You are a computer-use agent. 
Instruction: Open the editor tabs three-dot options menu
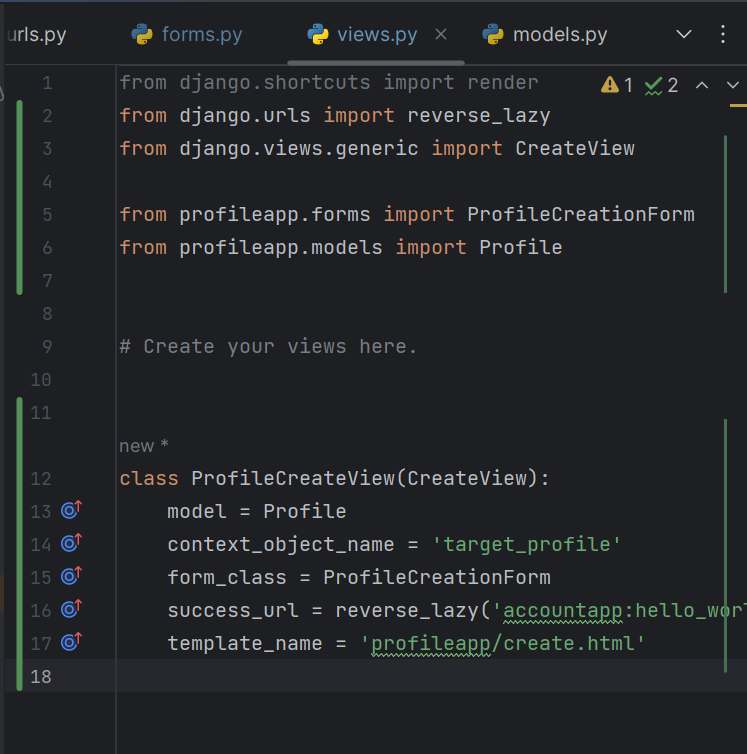(722, 34)
